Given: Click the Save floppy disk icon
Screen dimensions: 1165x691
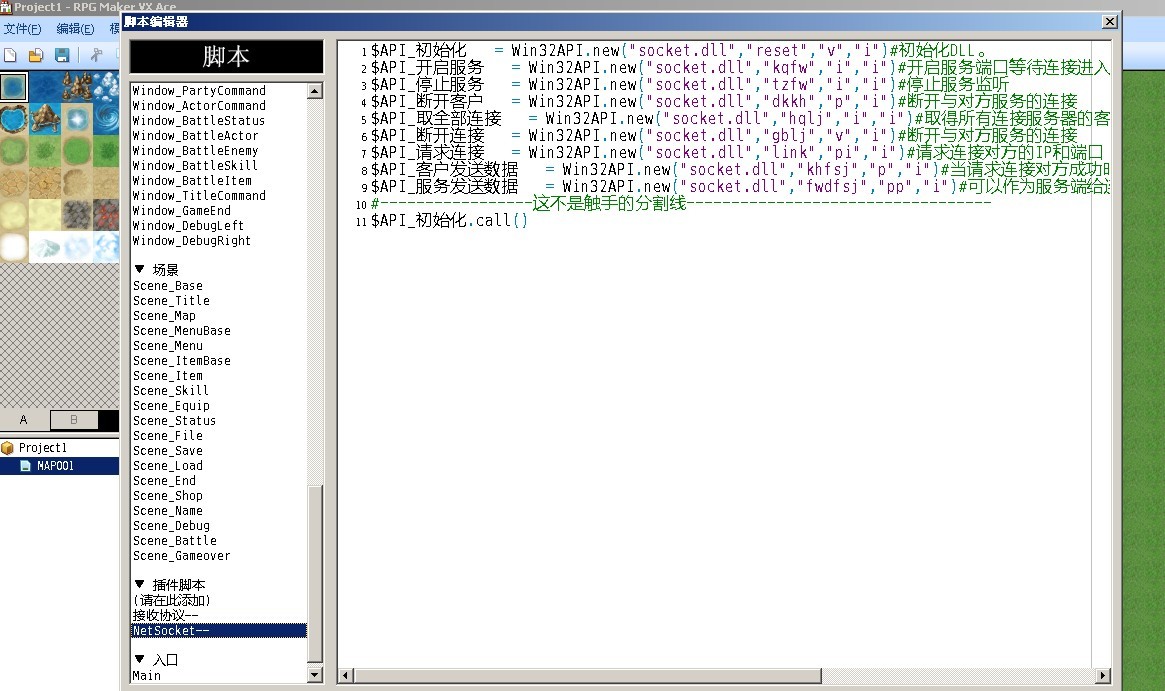Looking at the screenshot, I should [62, 55].
